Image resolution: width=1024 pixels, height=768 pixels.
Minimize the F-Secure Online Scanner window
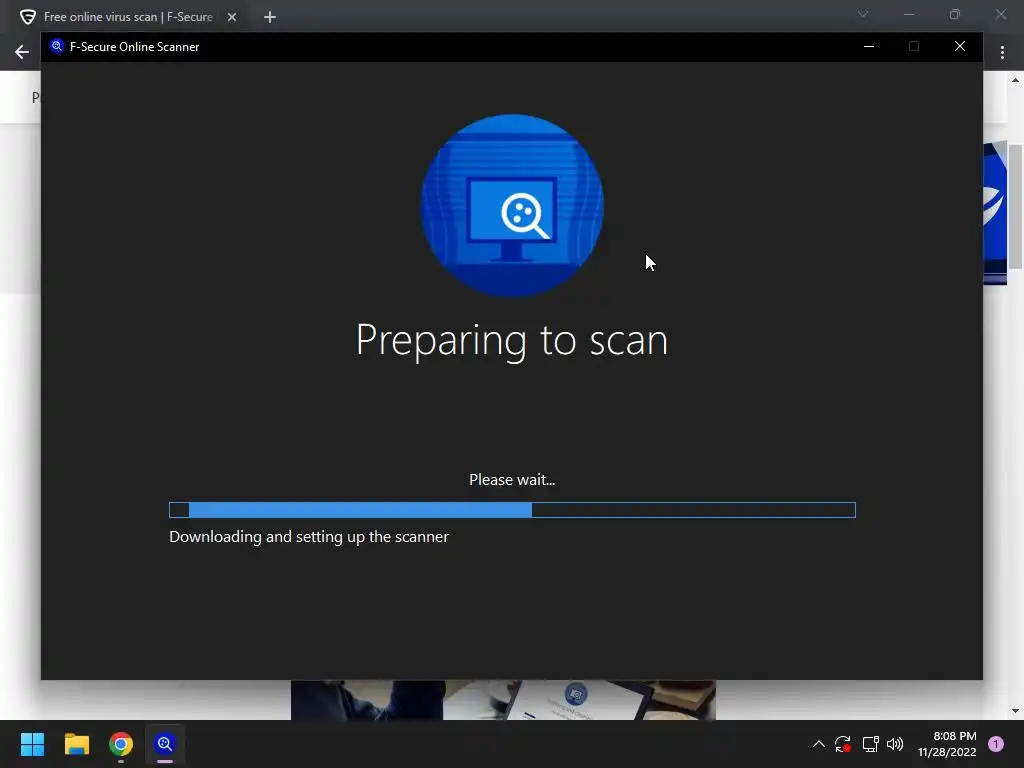click(x=869, y=46)
